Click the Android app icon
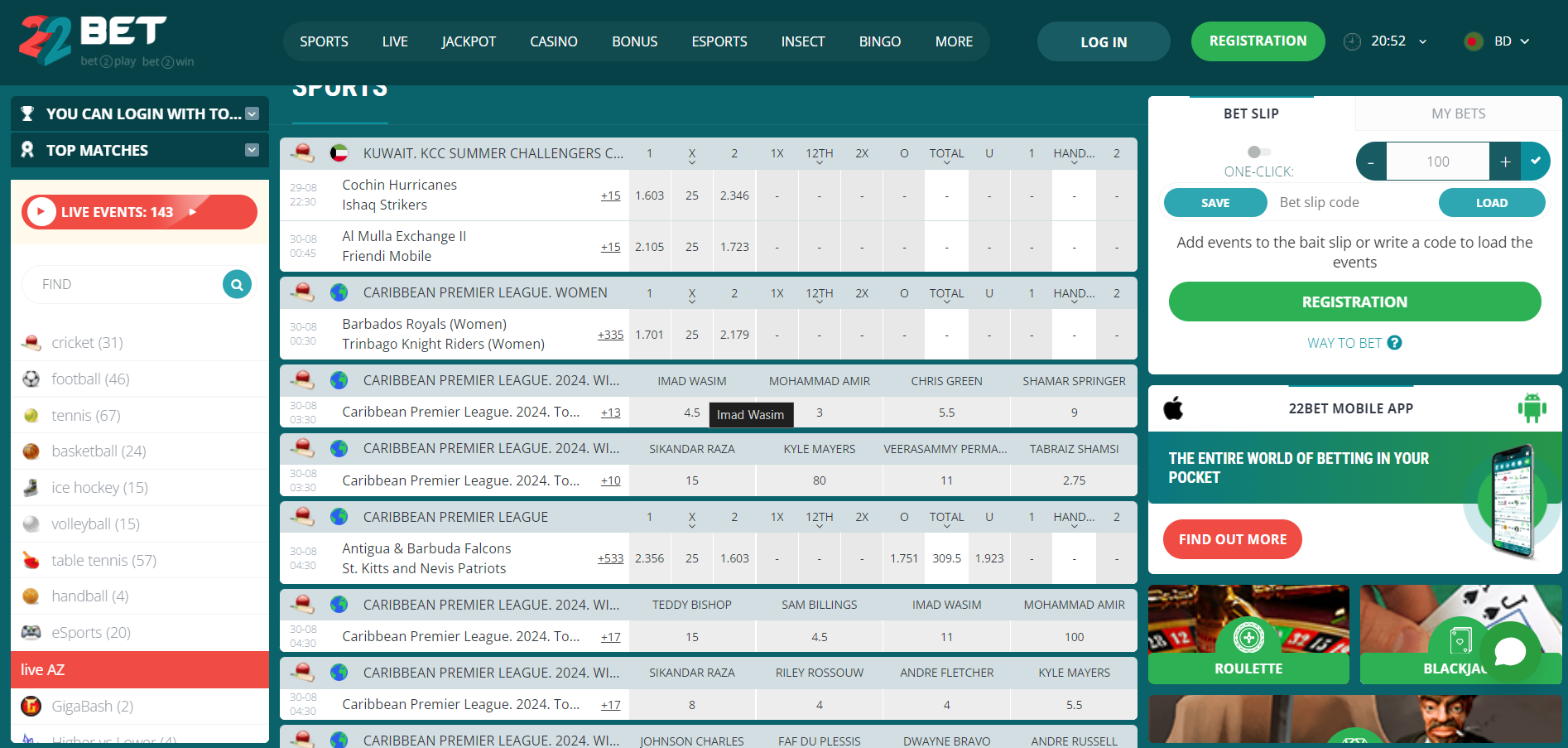Screen dimensions: 1568x748 (x=1532, y=408)
